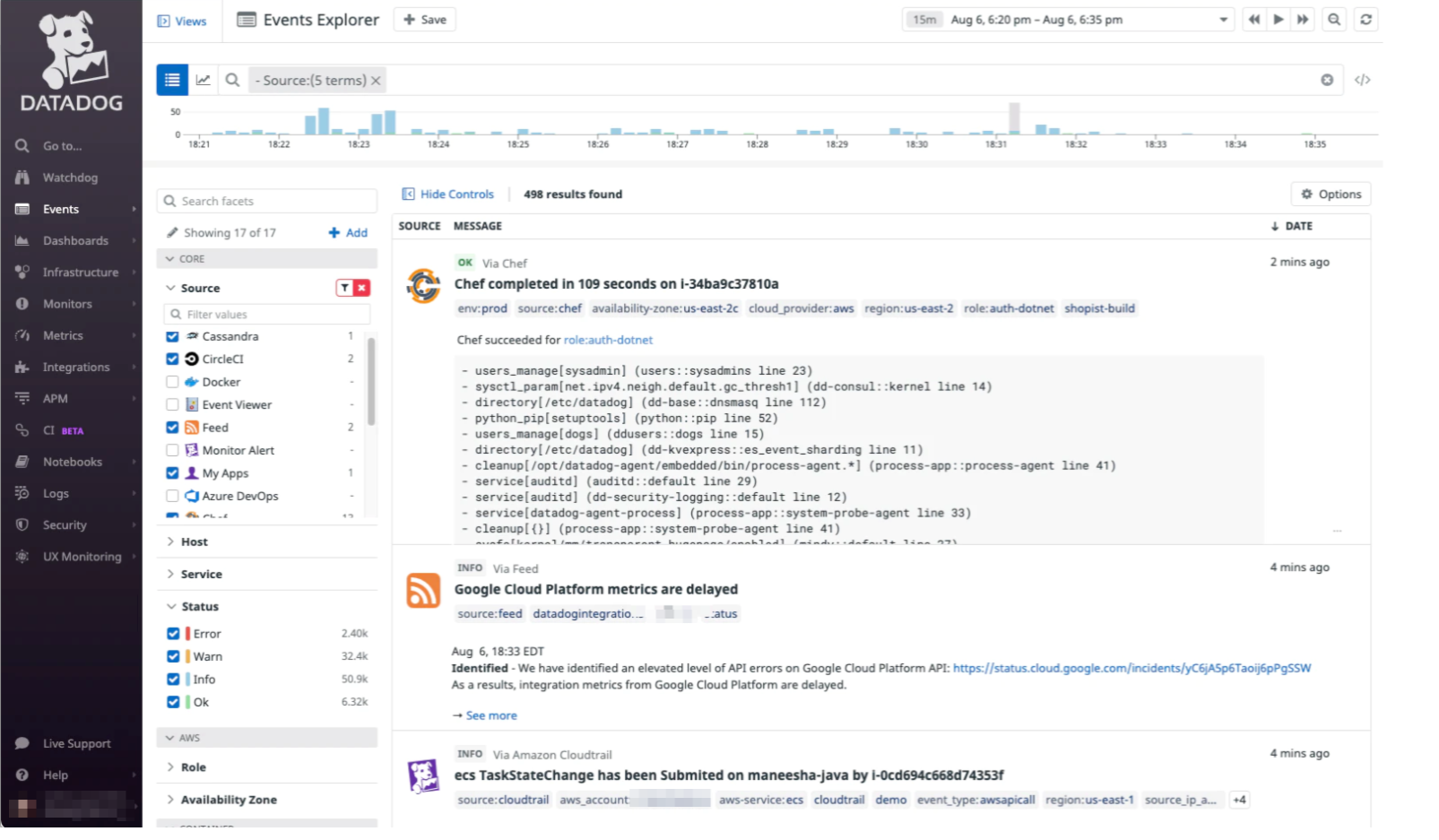The height and width of the screenshot is (840, 1439).
Task: Refresh the events list
Action: pos(1365,19)
